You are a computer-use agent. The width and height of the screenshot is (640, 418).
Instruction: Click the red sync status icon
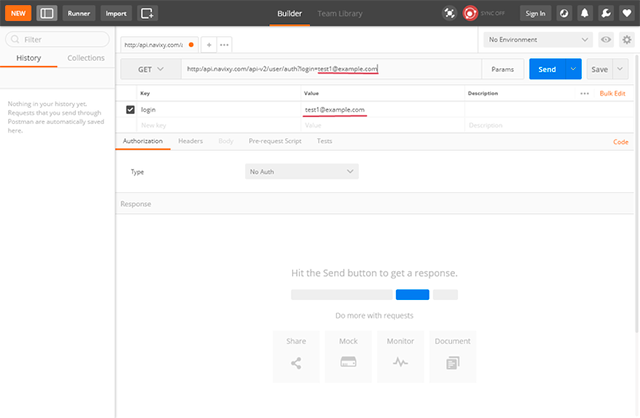(x=470, y=13)
